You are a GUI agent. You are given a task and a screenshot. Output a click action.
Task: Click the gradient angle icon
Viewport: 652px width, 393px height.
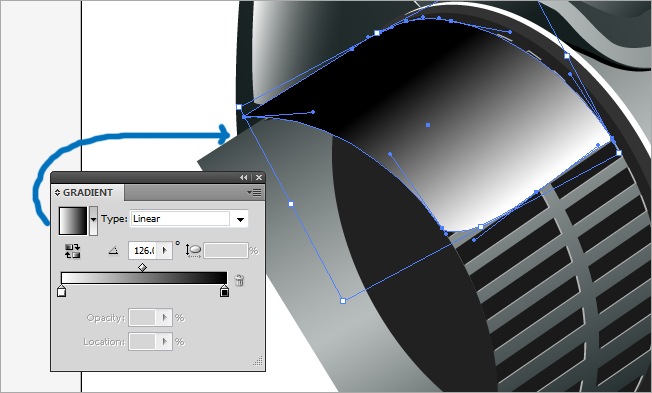[x=113, y=250]
